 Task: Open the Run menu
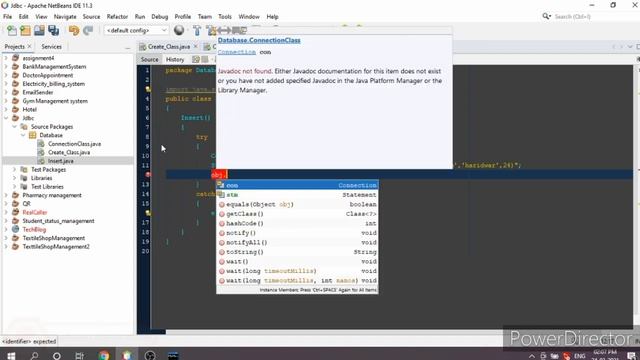140,17
